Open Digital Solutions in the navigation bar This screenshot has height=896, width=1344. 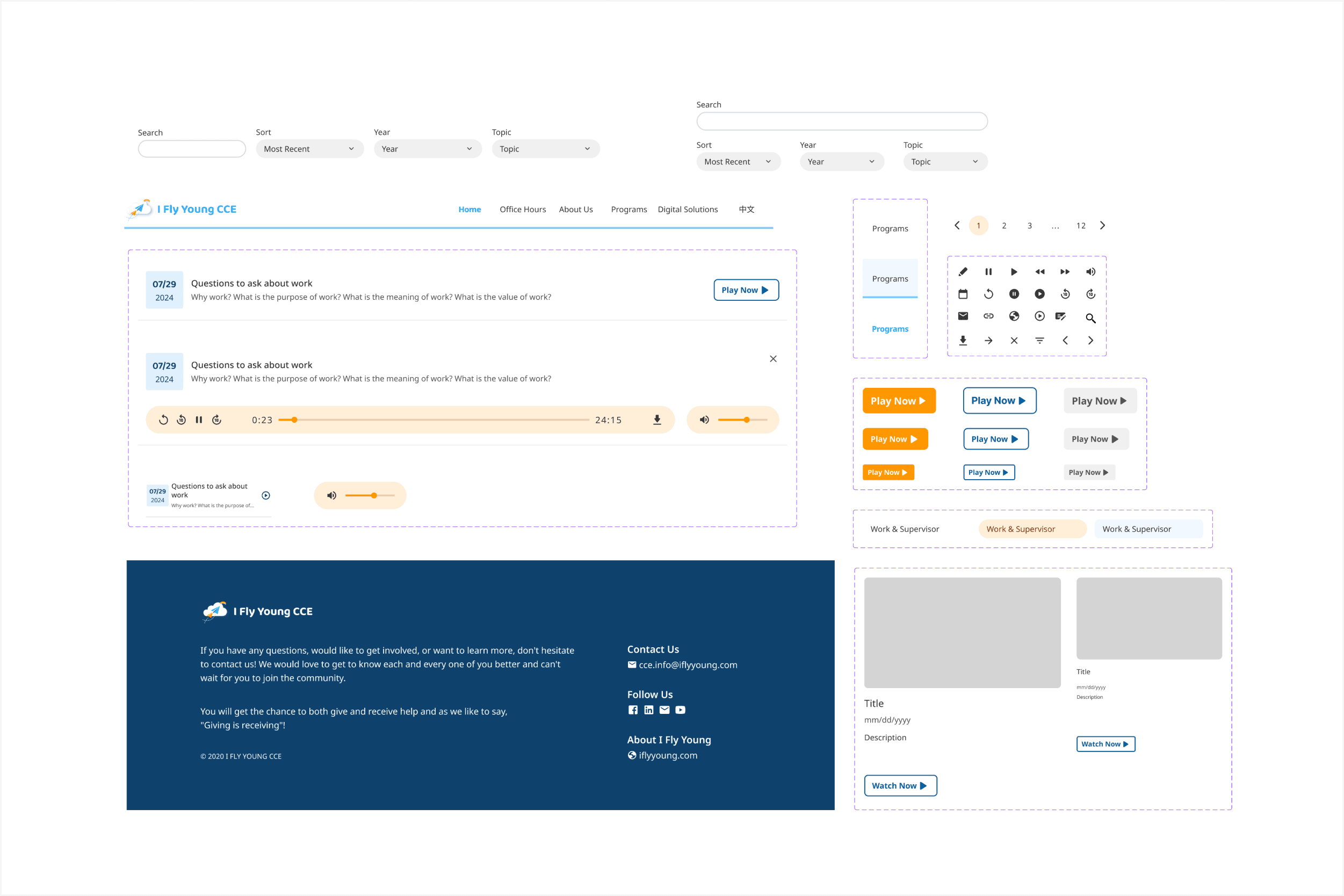(688, 209)
